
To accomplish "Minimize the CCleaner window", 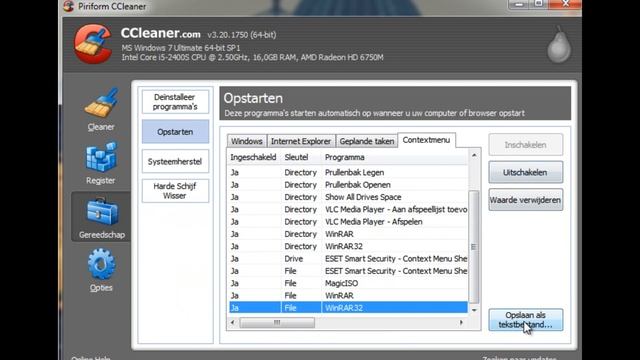I will pos(519,4).
